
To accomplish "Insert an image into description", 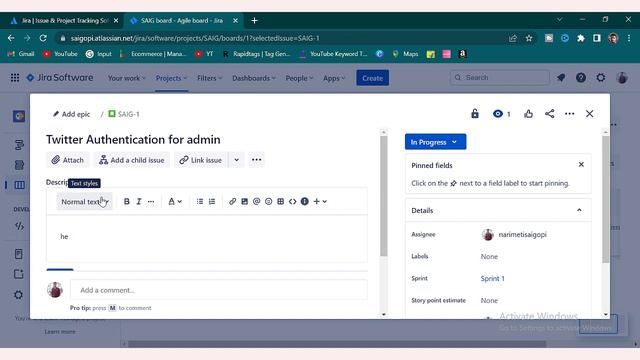I will 244,201.
